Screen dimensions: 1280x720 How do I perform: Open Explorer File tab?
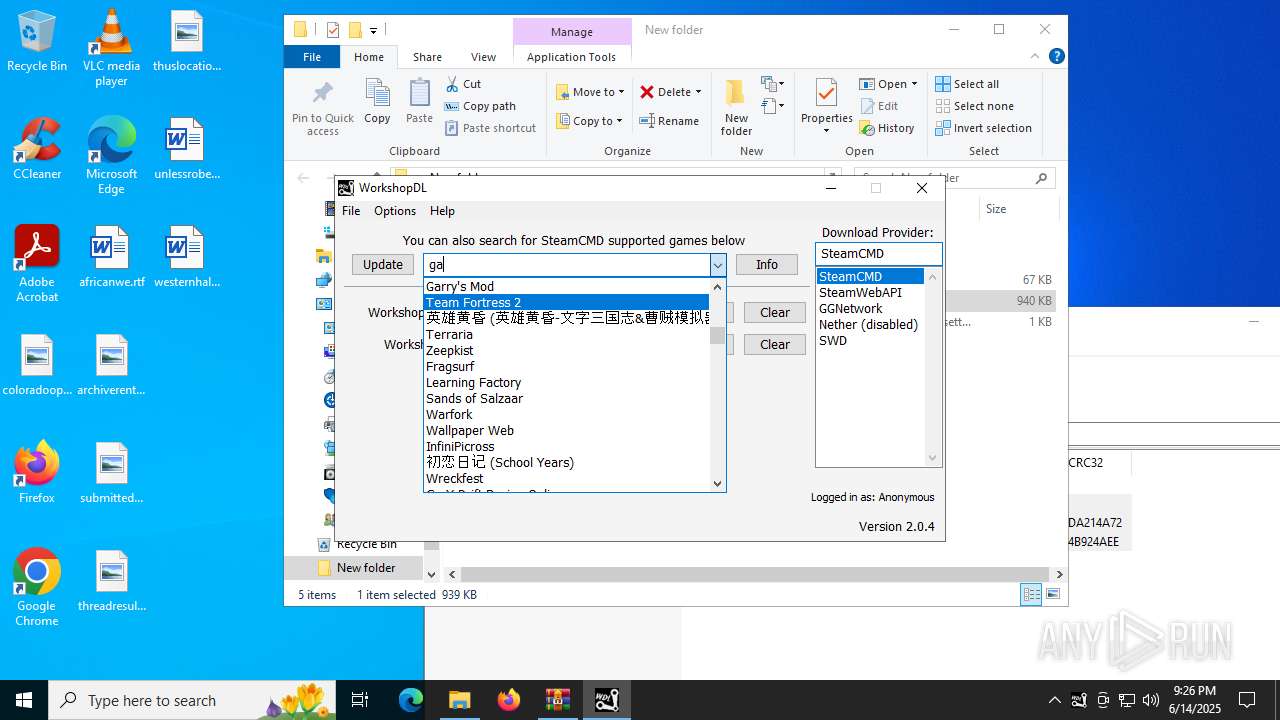pyautogui.click(x=312, y=57)
